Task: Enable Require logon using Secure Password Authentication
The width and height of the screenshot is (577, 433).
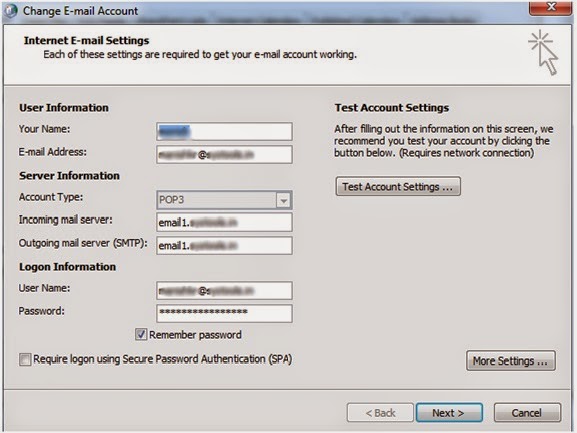Action: [25, 359]
